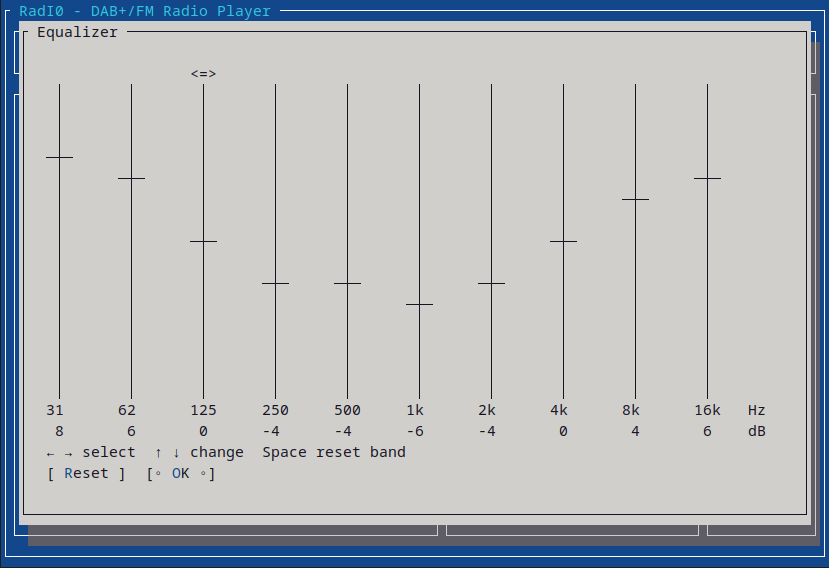Select the '31' frequency label
The width and height of the screenshot is (829, 568).
(x=55, y=410)
